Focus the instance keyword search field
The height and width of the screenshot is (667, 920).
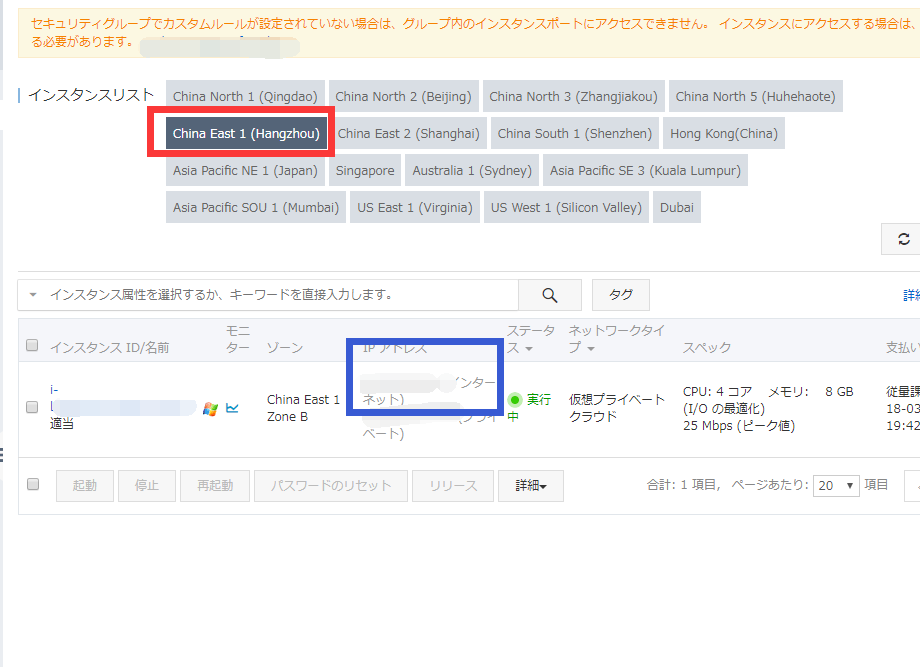(x=282, y=295)
